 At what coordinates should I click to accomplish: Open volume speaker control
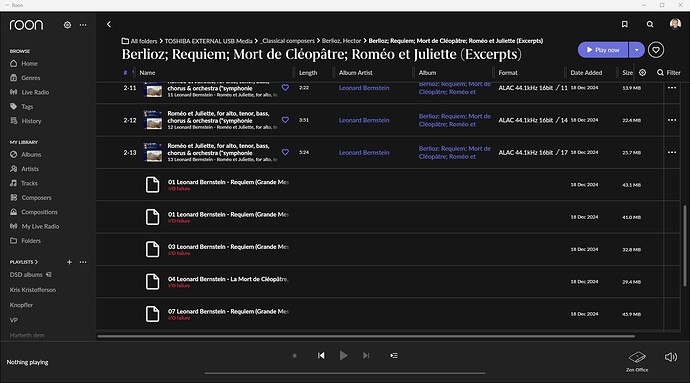(671, 357)
